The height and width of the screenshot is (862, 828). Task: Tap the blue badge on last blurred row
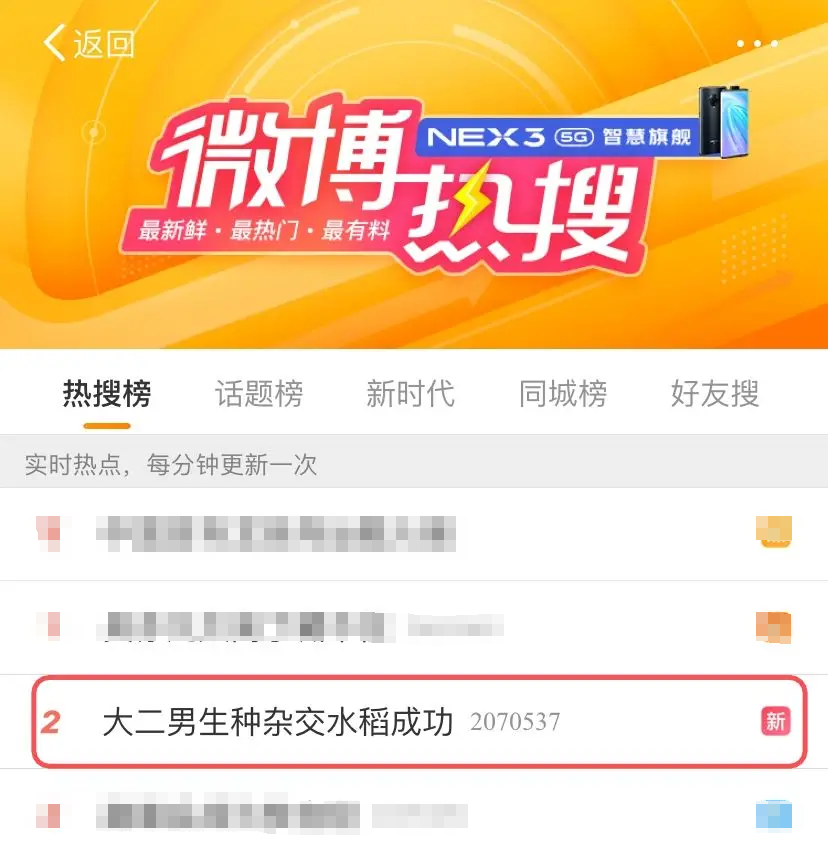[x=774, y=815]
